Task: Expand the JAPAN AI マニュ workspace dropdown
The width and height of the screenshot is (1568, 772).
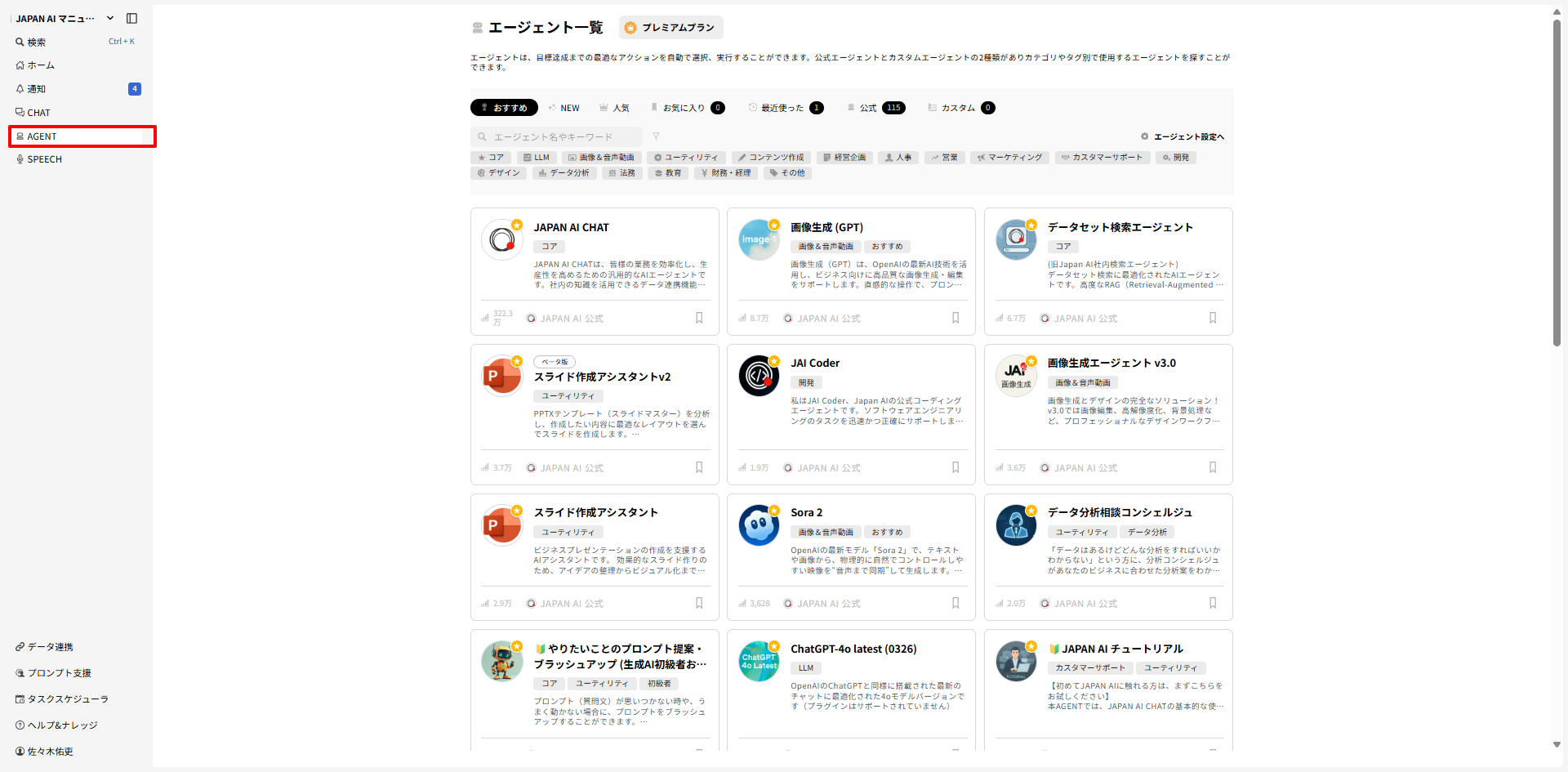Action: (x=110, y=18)
